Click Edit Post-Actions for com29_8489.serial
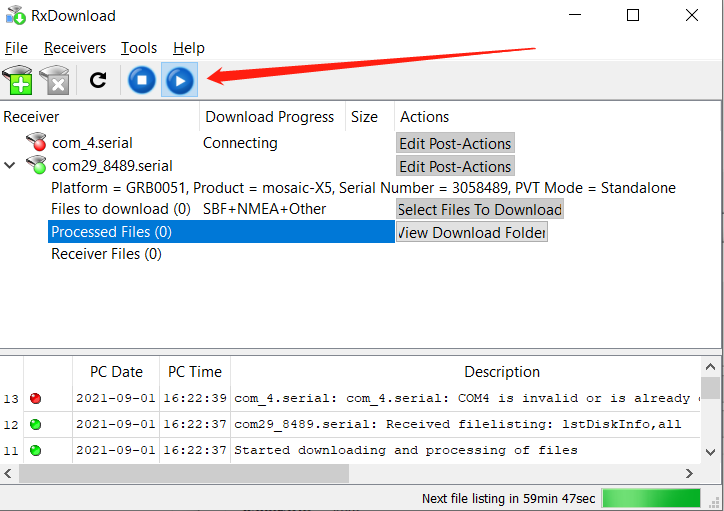 (x=455, y=166)
